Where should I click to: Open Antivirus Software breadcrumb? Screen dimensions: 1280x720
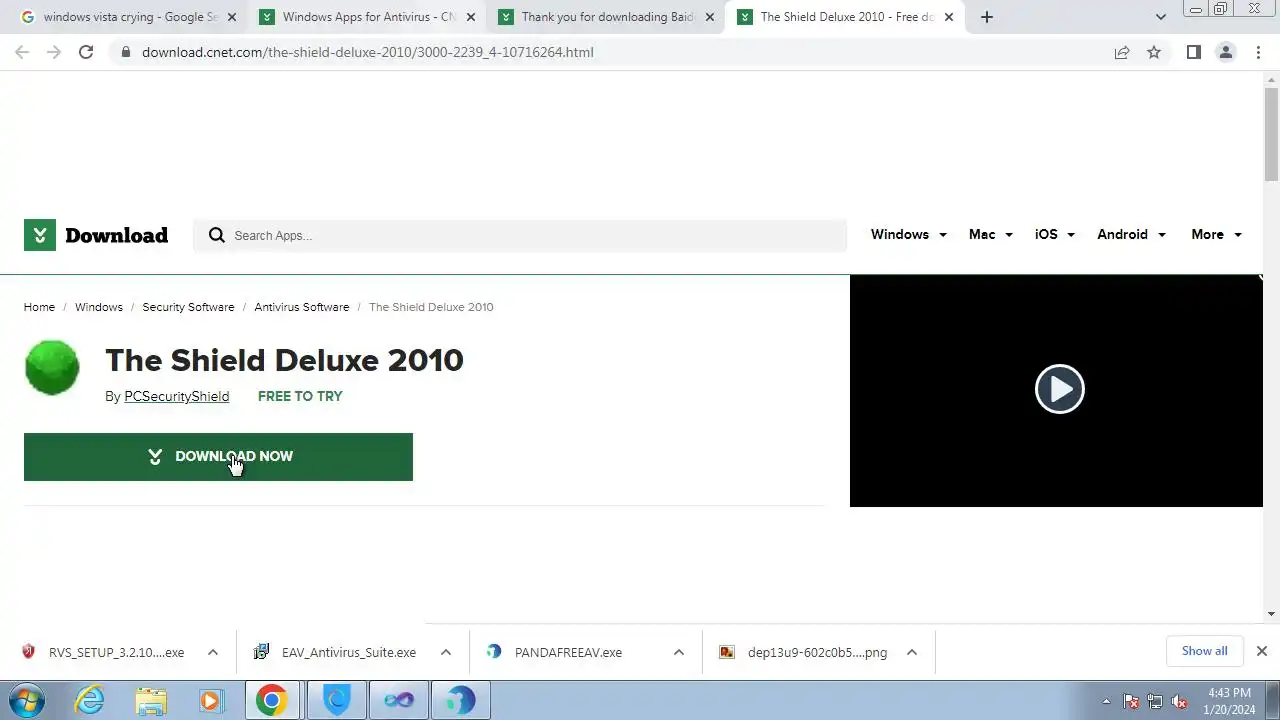301,307
